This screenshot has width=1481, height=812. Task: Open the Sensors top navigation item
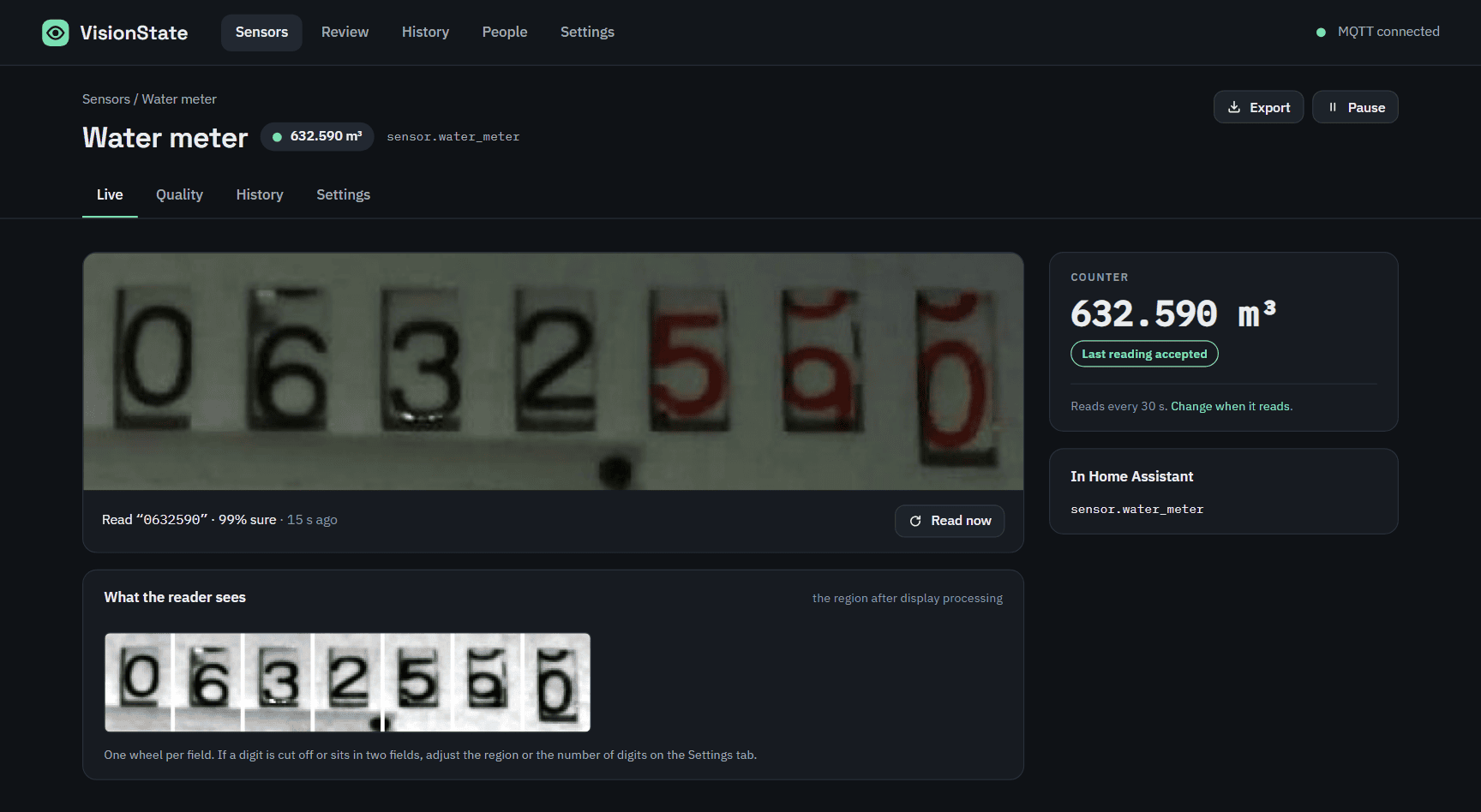pyautogui.click(x=261, y=33)
